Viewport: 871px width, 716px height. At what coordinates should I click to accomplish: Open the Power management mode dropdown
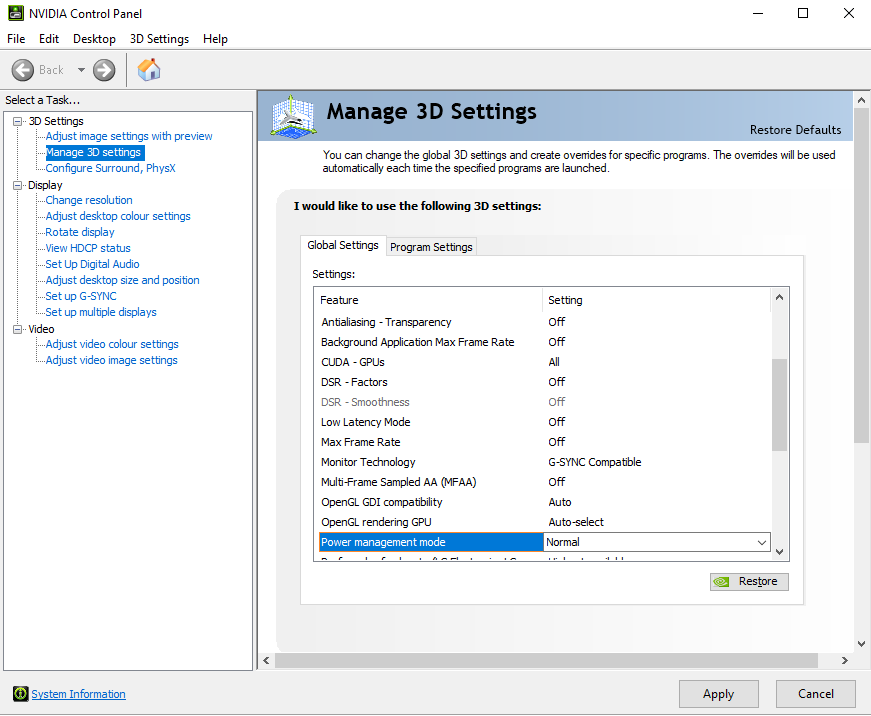(x=762, y=542)
